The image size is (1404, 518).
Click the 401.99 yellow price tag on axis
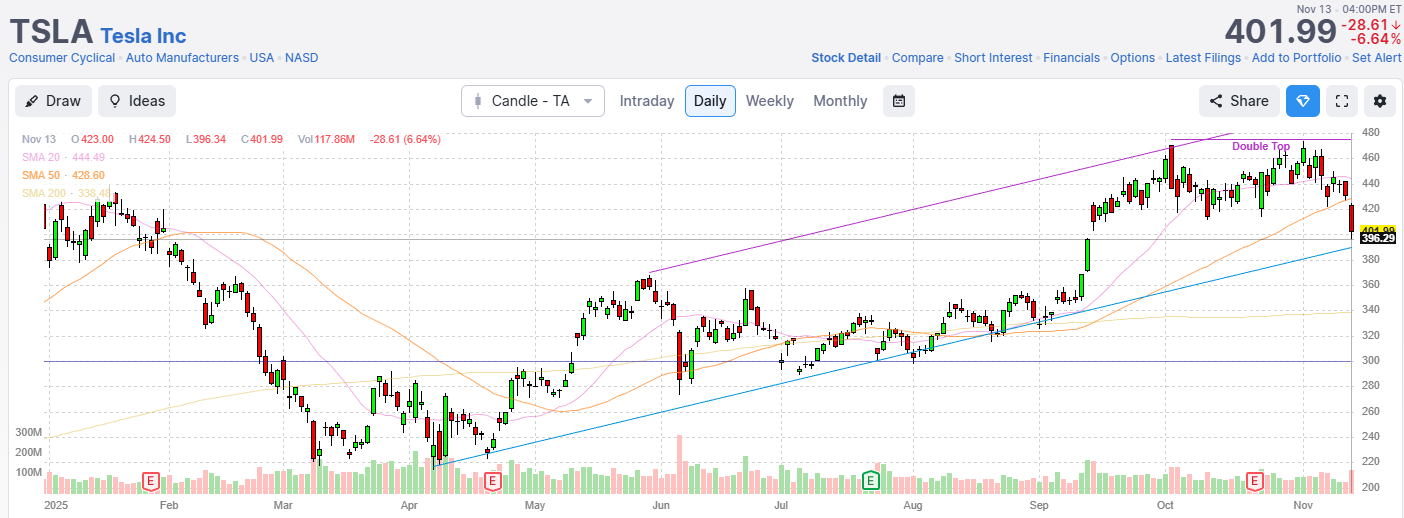click(x=1377, y=231)
